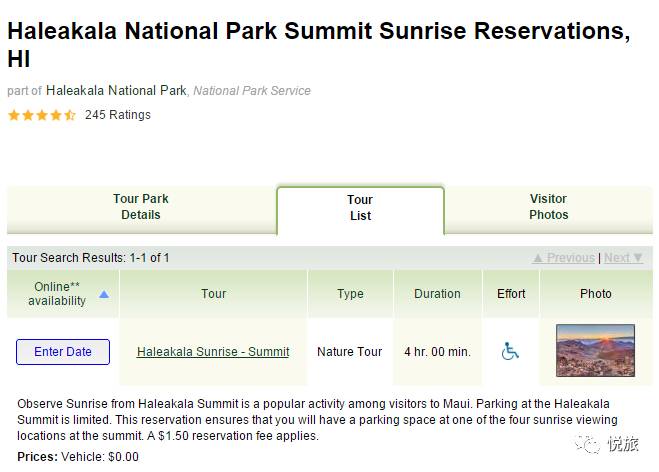The image size is (659, 472).
Task: Click the Prices: Vehicle: $0.00 text
Action: coord(78,456)
